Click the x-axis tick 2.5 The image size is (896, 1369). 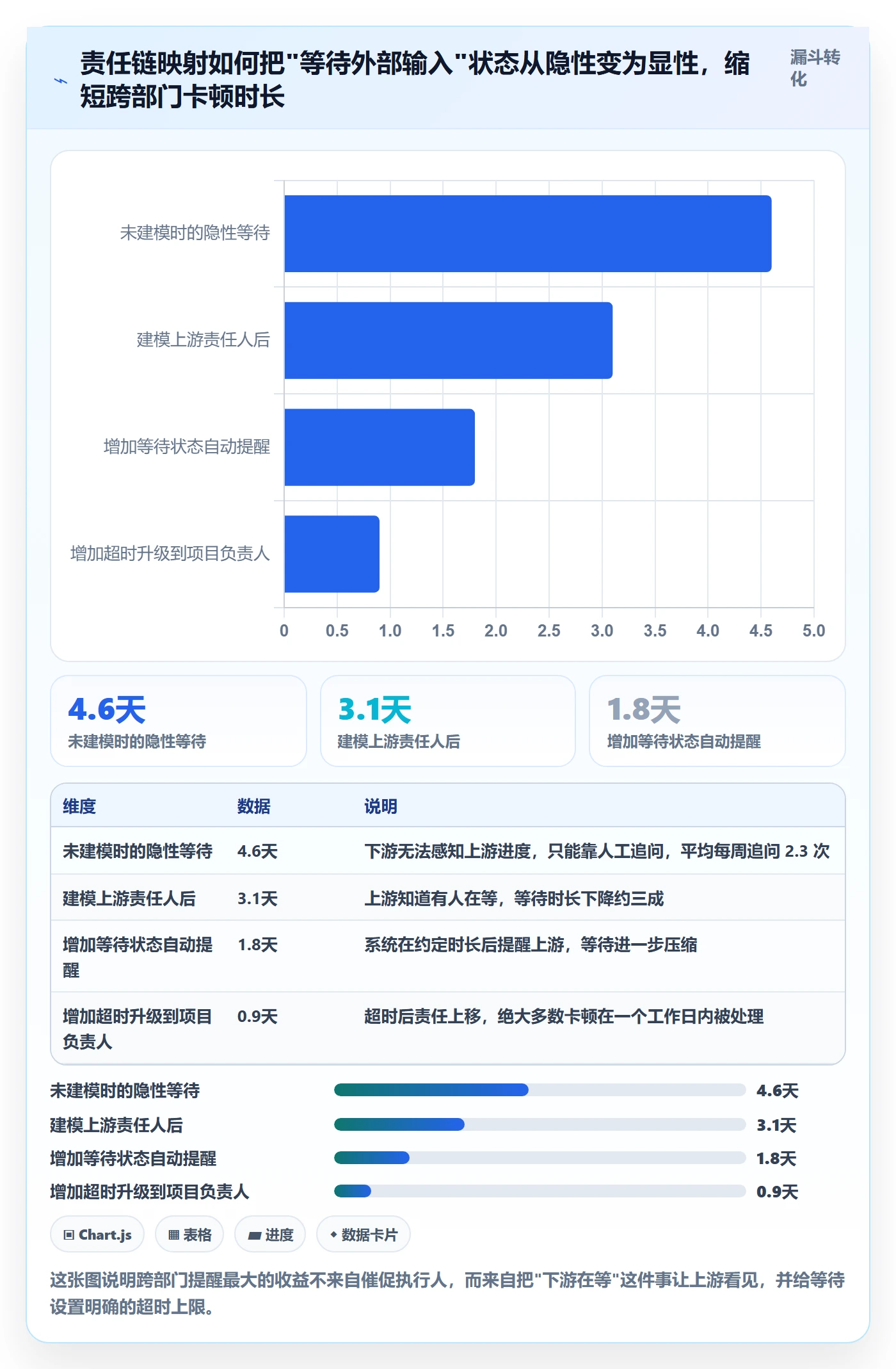549,631
